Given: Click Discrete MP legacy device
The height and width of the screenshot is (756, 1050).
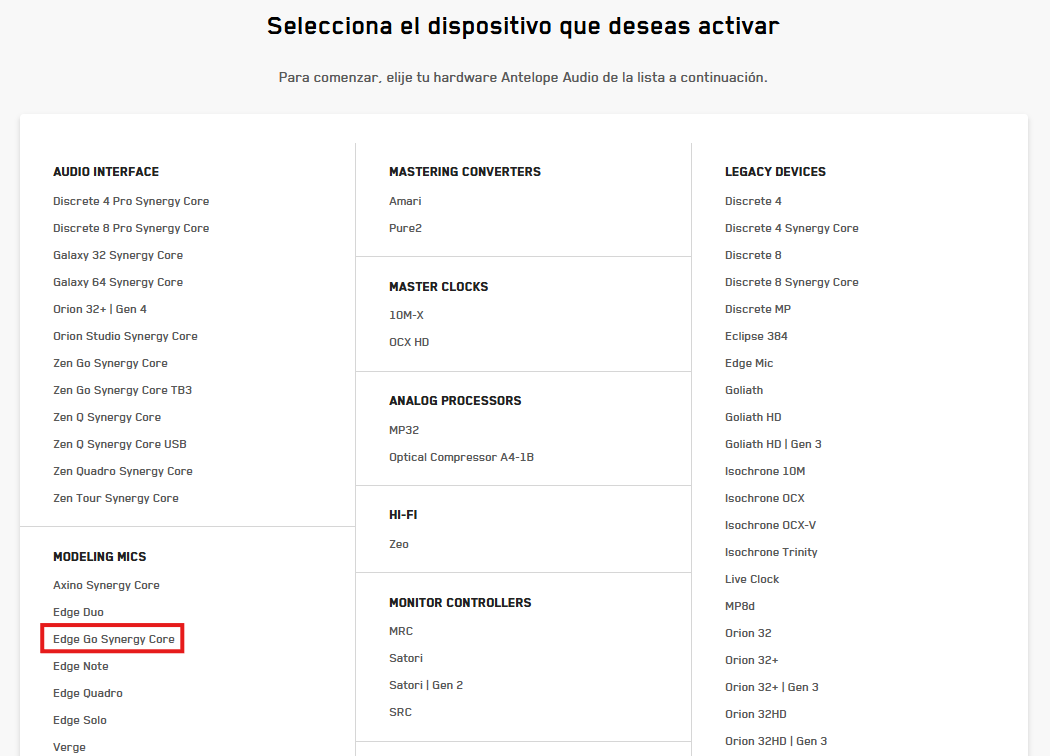Looking at the screenshot, I should pos(758,309).
